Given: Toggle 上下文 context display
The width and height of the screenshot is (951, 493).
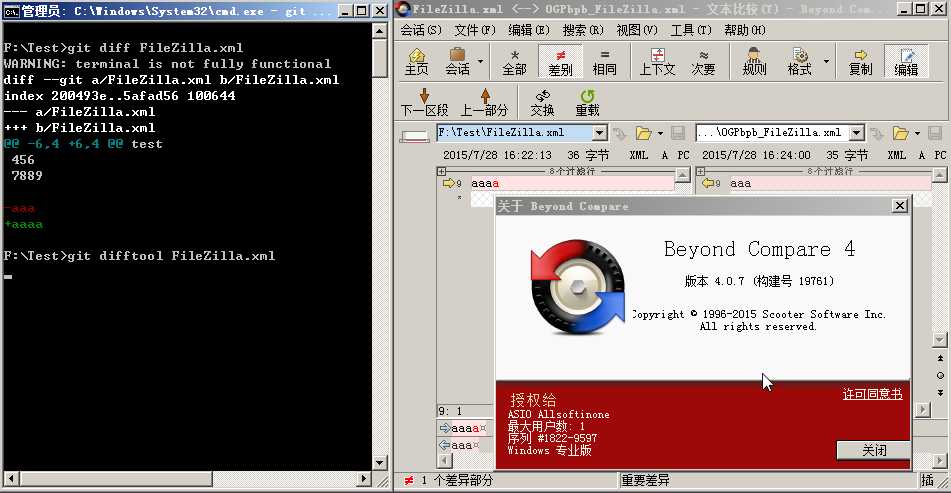Looking at the screenshot, I should (x=657, y=61).
